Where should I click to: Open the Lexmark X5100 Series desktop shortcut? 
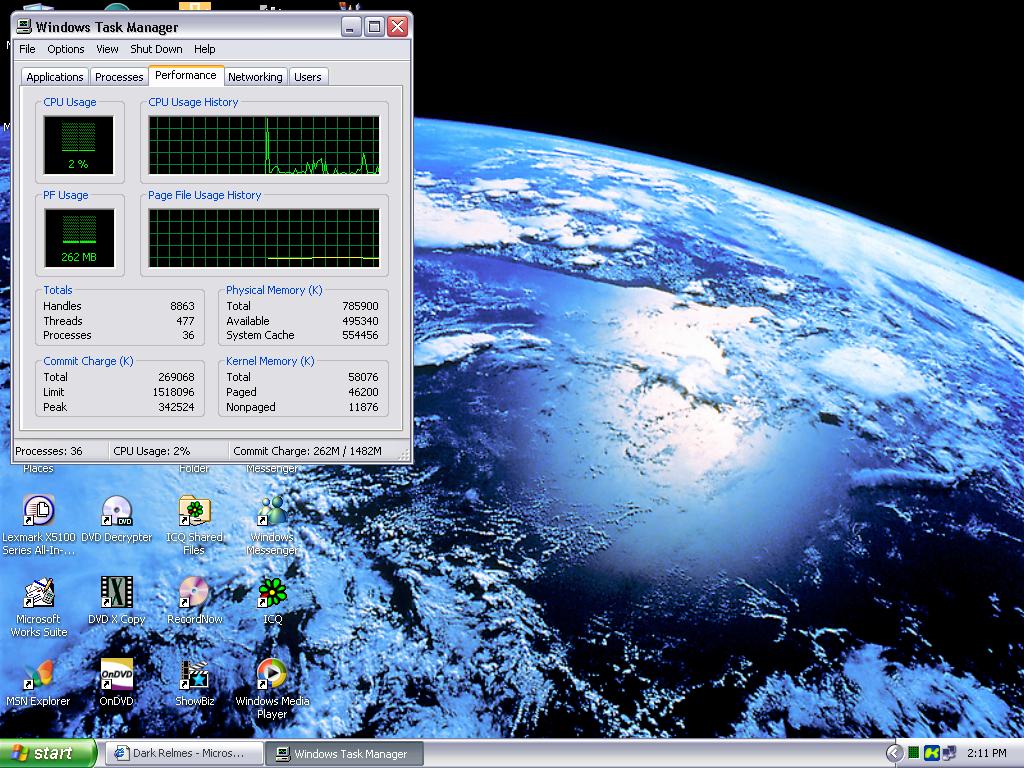(39, 510)
